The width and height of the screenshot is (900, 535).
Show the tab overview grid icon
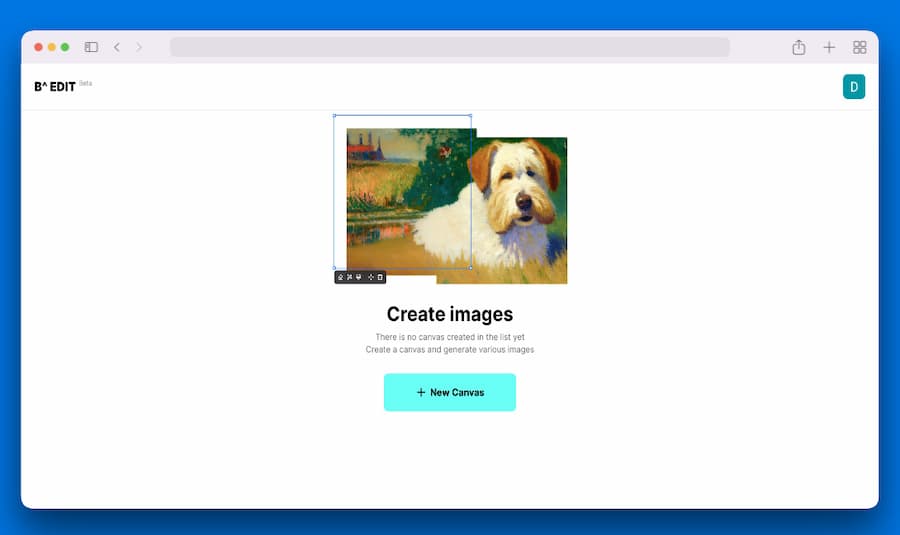859,47
